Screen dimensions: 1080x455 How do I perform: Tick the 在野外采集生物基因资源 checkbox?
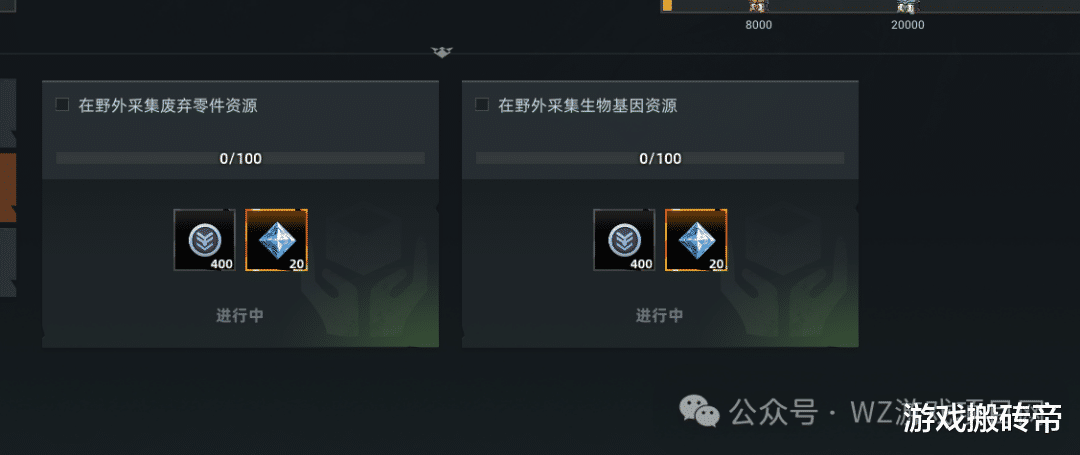coord(482,105)
